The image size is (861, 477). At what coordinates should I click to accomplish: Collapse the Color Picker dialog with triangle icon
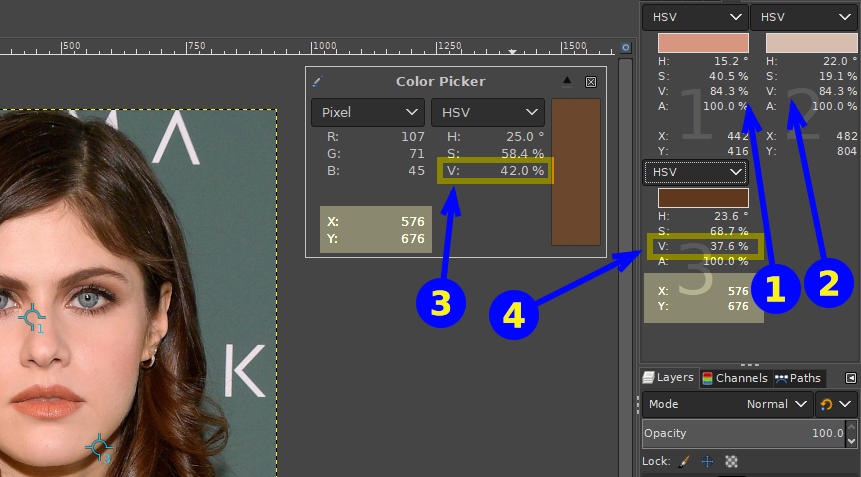point(568,81)
